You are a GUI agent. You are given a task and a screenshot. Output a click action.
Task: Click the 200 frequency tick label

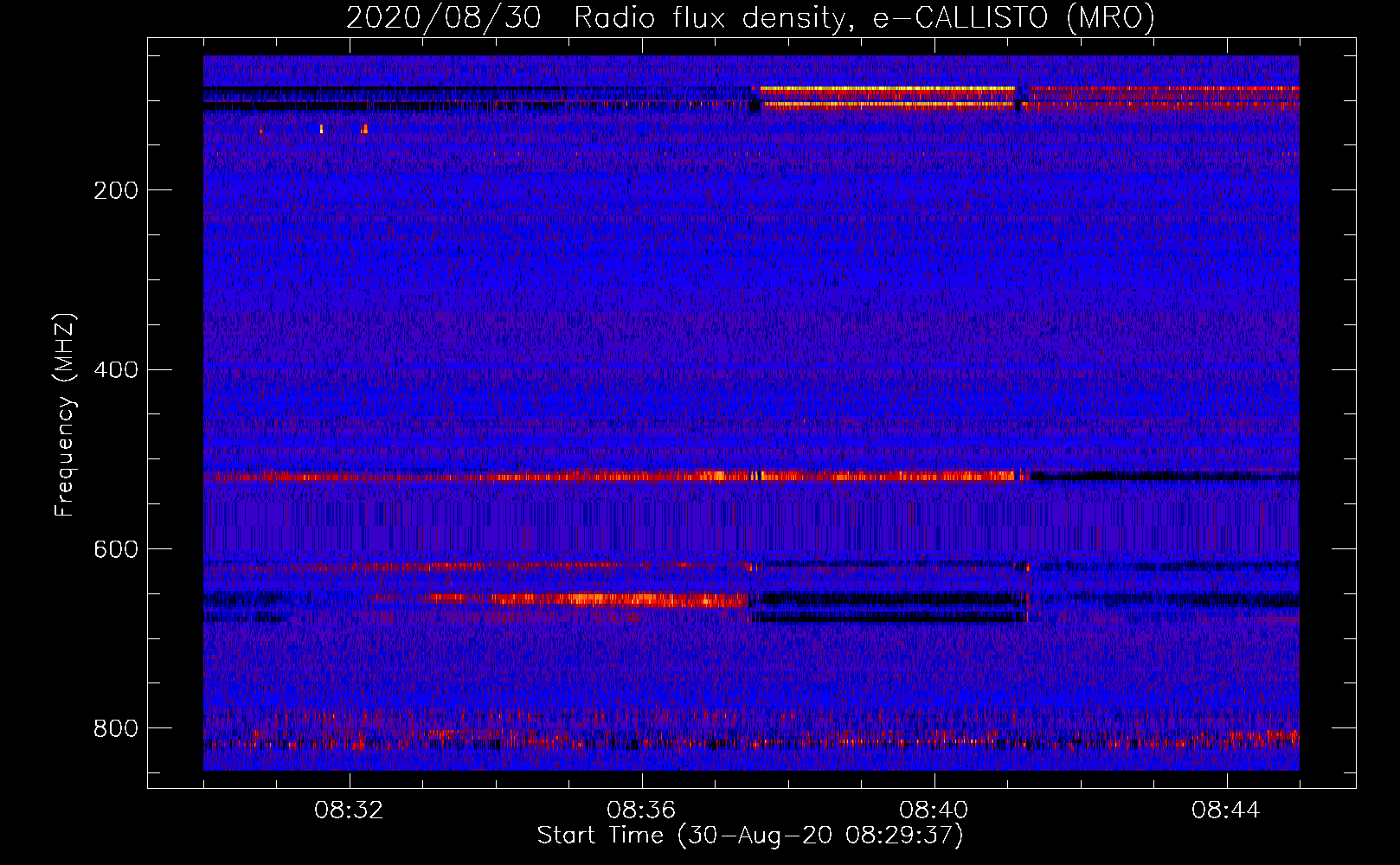pos(116,190)
